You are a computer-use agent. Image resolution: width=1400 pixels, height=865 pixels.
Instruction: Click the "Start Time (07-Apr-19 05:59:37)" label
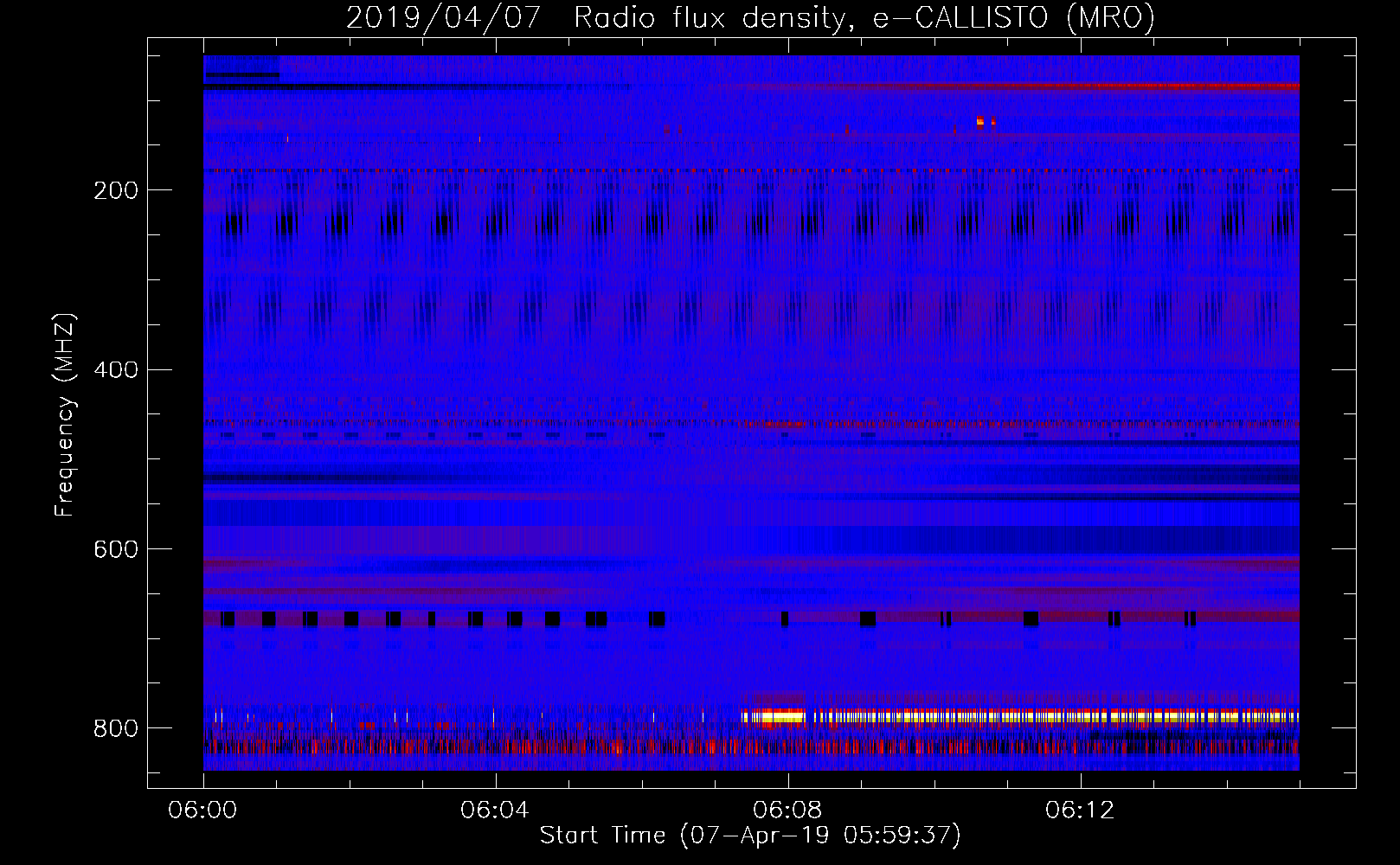tap(750, 836)
